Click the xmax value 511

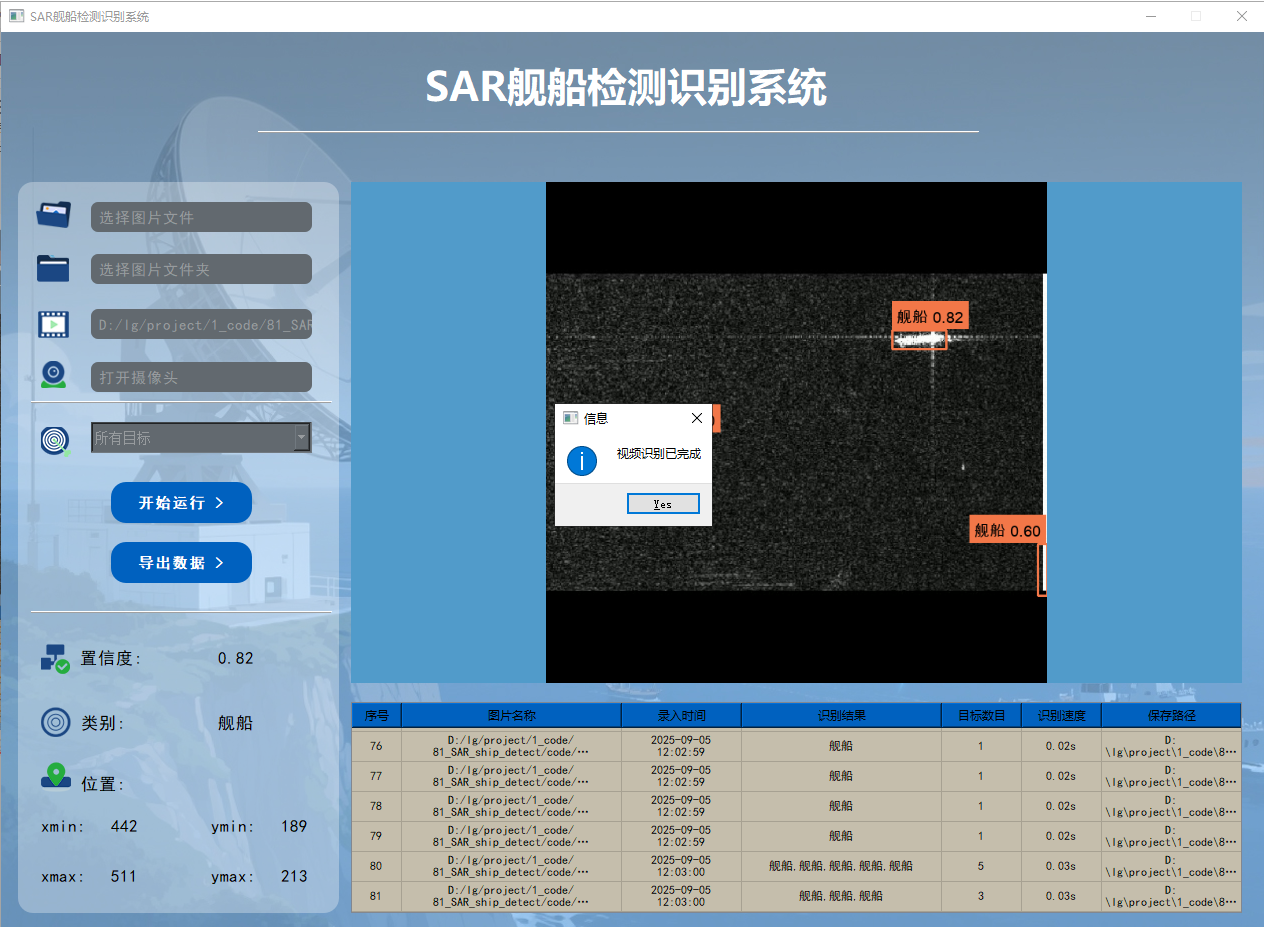pyautogui.click(x=124, y=876)
